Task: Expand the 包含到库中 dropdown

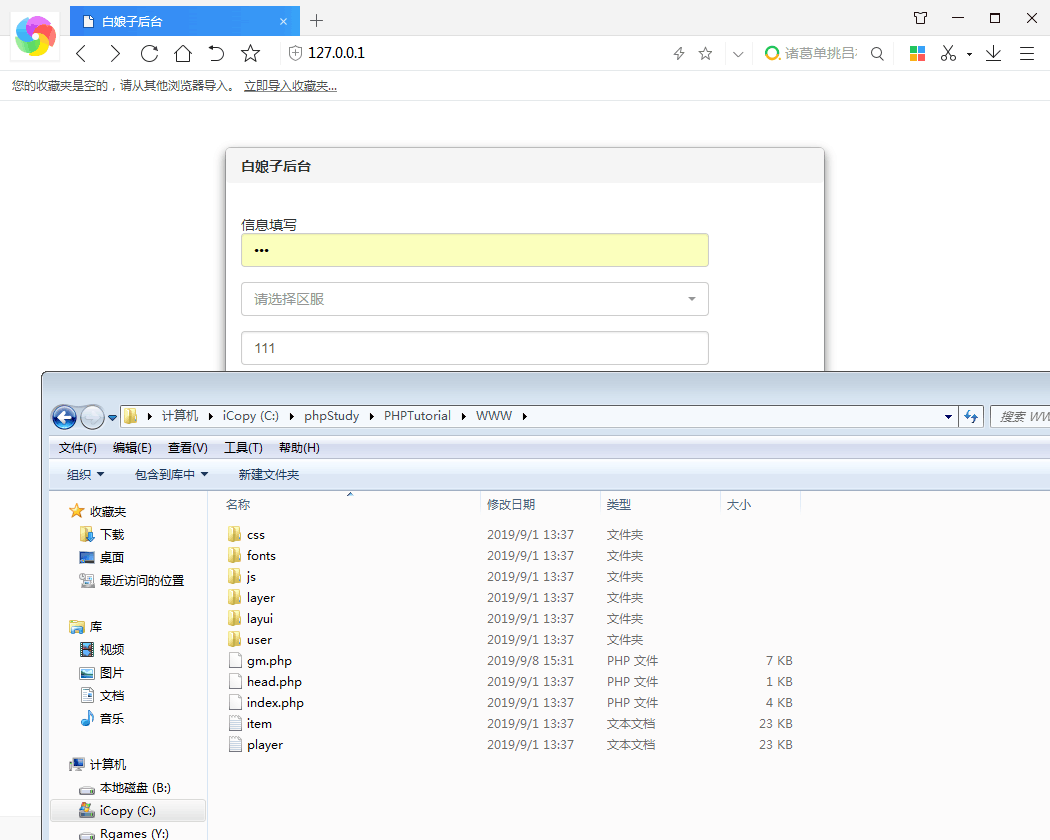Action: click(x=171, y=475)
